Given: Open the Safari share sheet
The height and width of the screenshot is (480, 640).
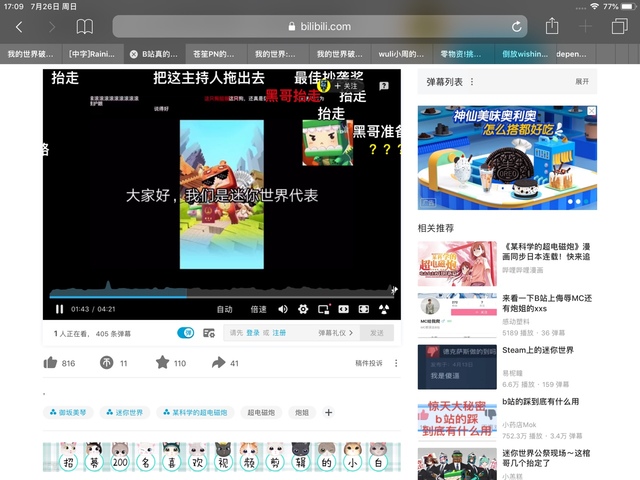Looking at the screenshot, I should 552,26.
